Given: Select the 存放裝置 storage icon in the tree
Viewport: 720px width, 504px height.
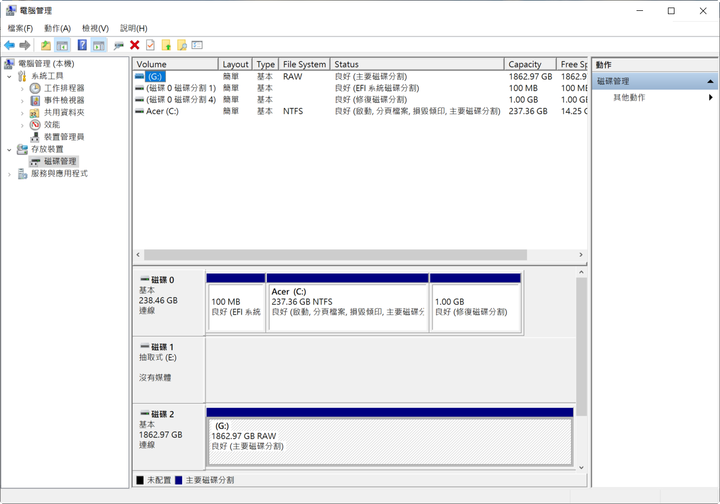Looking at the screenshot, I should (x=22, y=149).
